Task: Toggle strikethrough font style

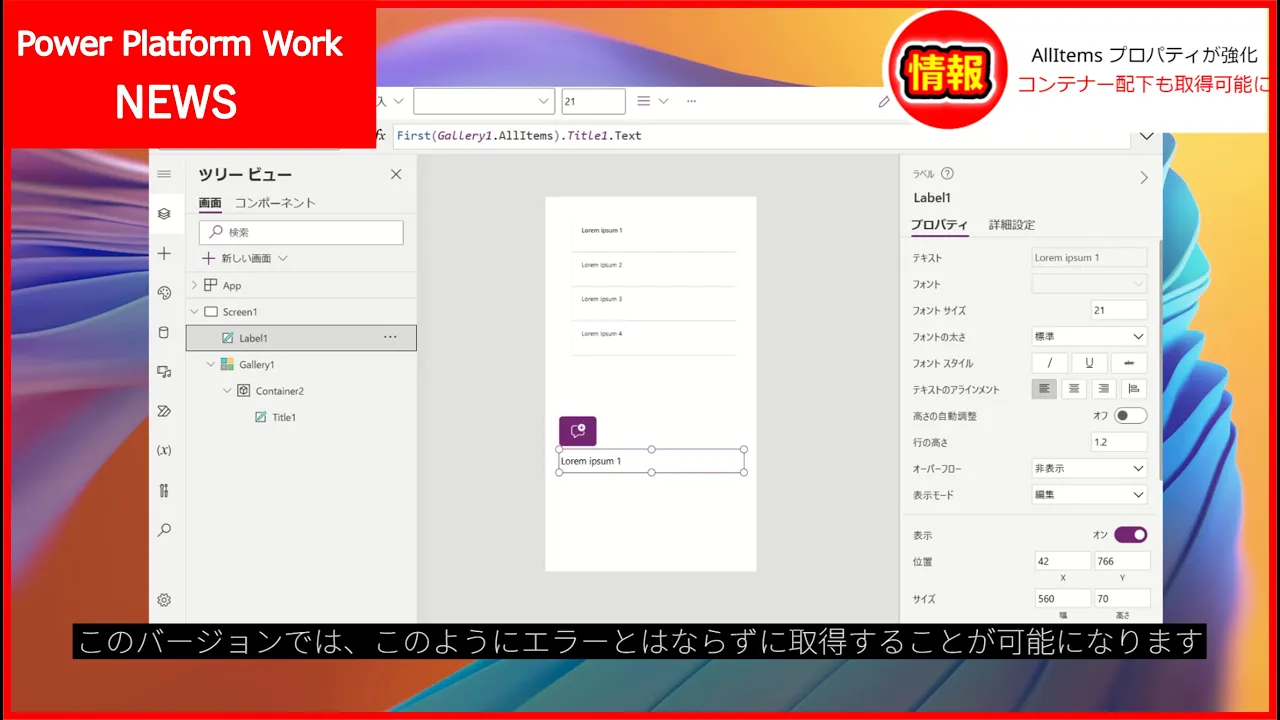Action: [1129, 363]
